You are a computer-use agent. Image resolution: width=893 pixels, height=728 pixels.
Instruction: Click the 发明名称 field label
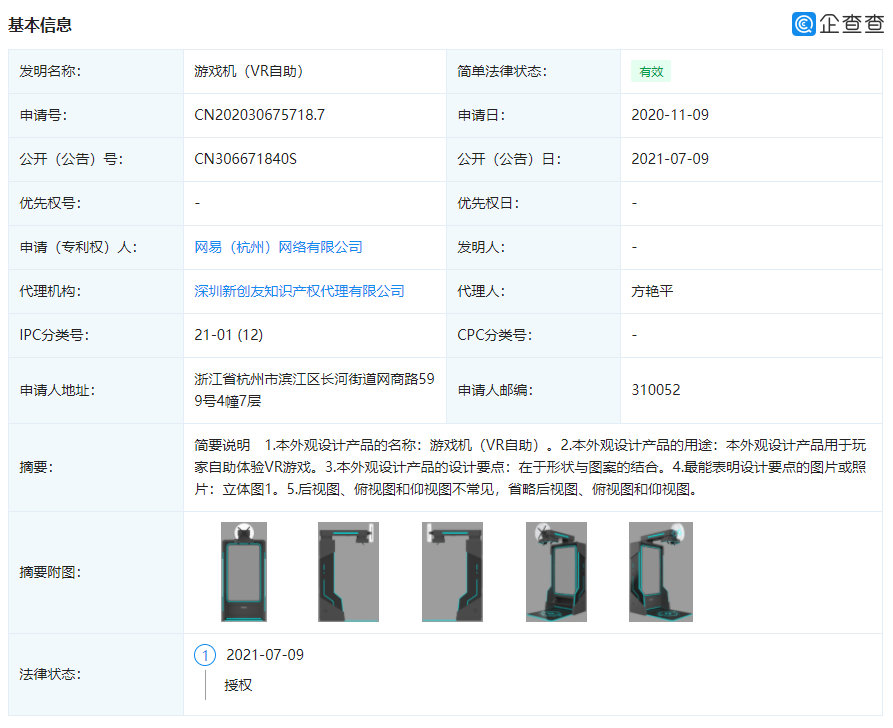click(x=50, y=71)
